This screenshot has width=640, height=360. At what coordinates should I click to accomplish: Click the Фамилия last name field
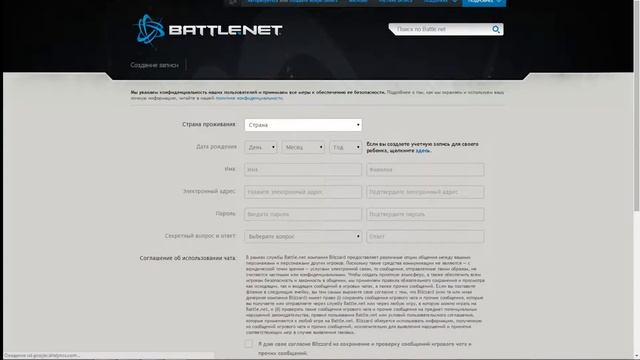click(x=425, y=169)
